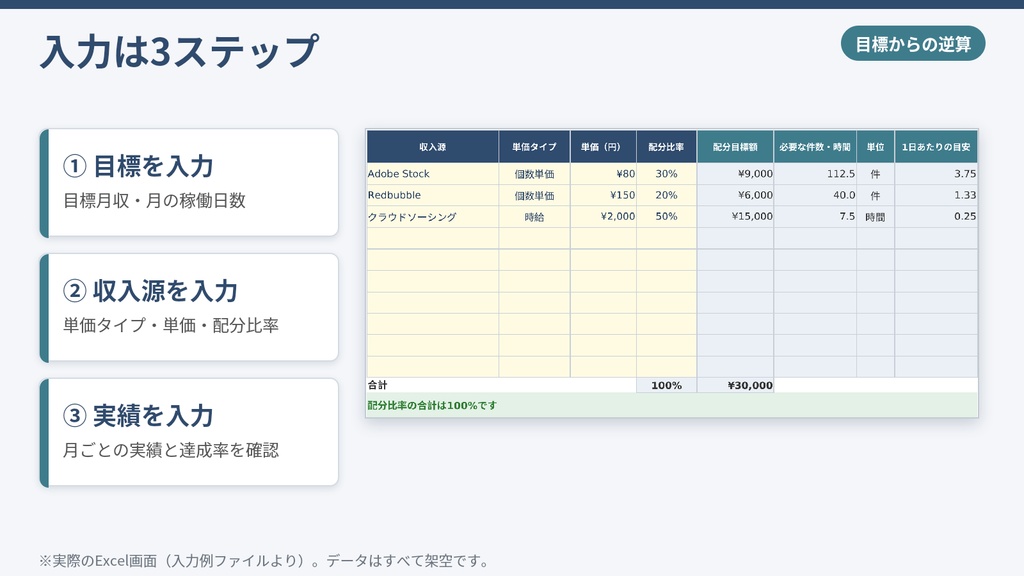Click the 1.33 daily guideline cell

[x=936, y=195]
